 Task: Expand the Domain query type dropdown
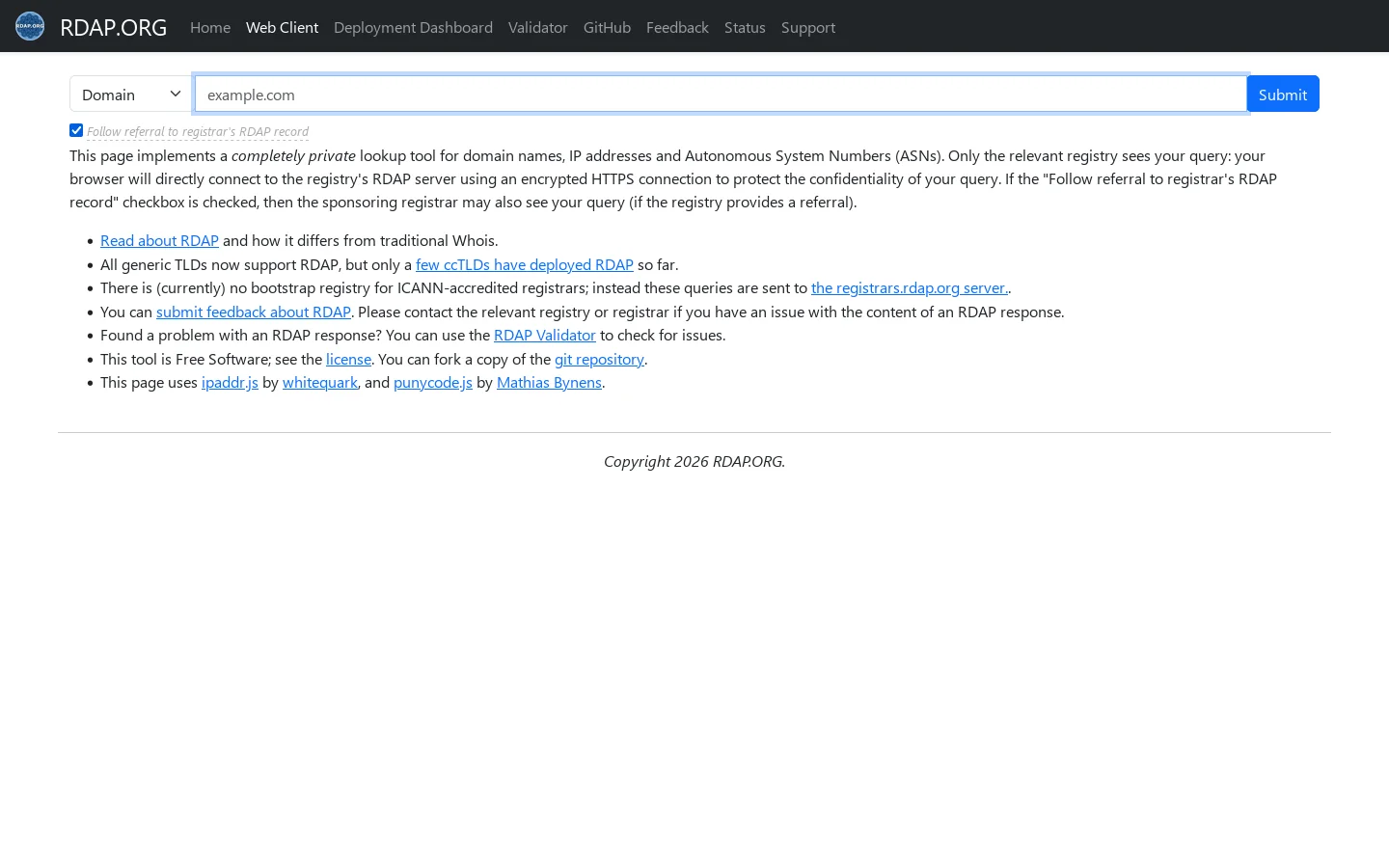(x=131, y=94)
